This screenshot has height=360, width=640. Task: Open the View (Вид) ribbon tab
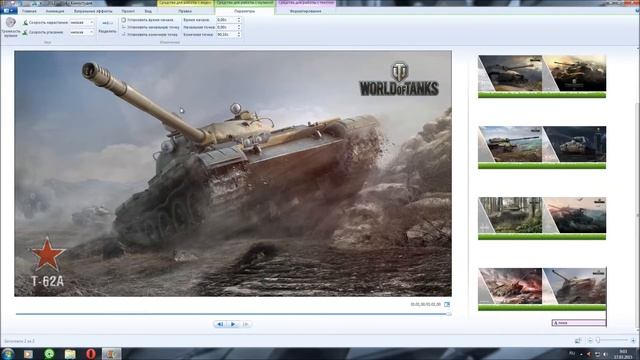click(148, 11)
